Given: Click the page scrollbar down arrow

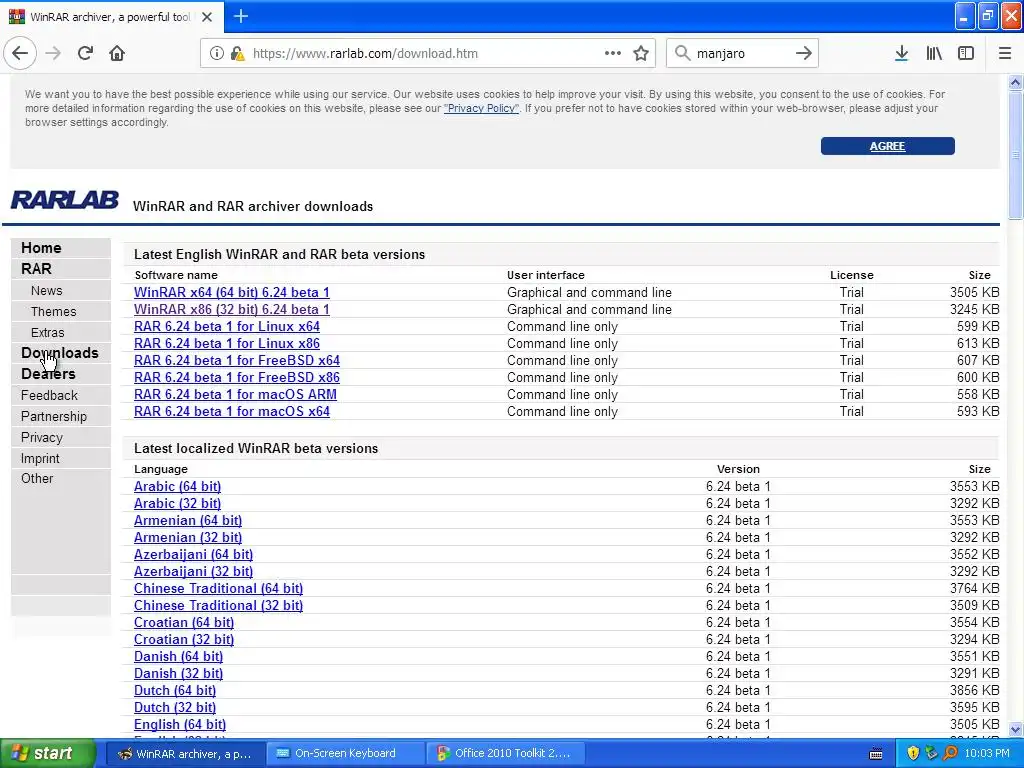Looking at the screenshot, I should coord(1016,729).
